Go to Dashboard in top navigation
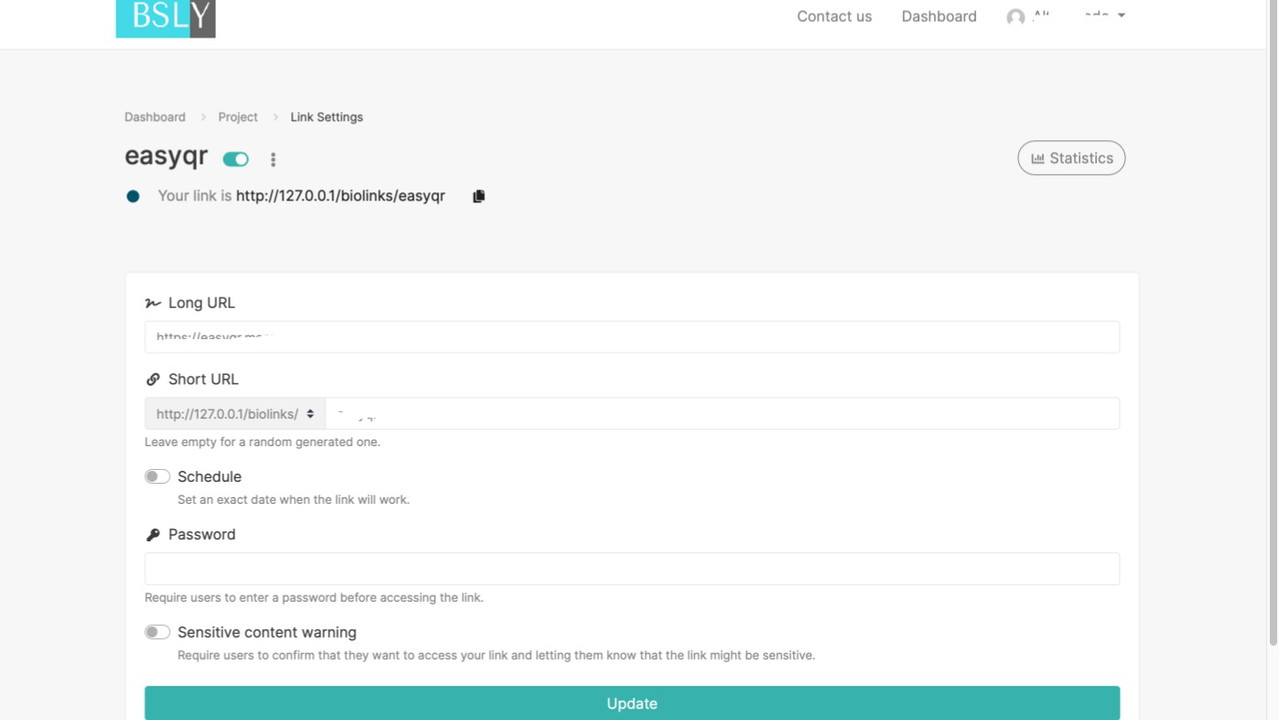 [939, 16]
